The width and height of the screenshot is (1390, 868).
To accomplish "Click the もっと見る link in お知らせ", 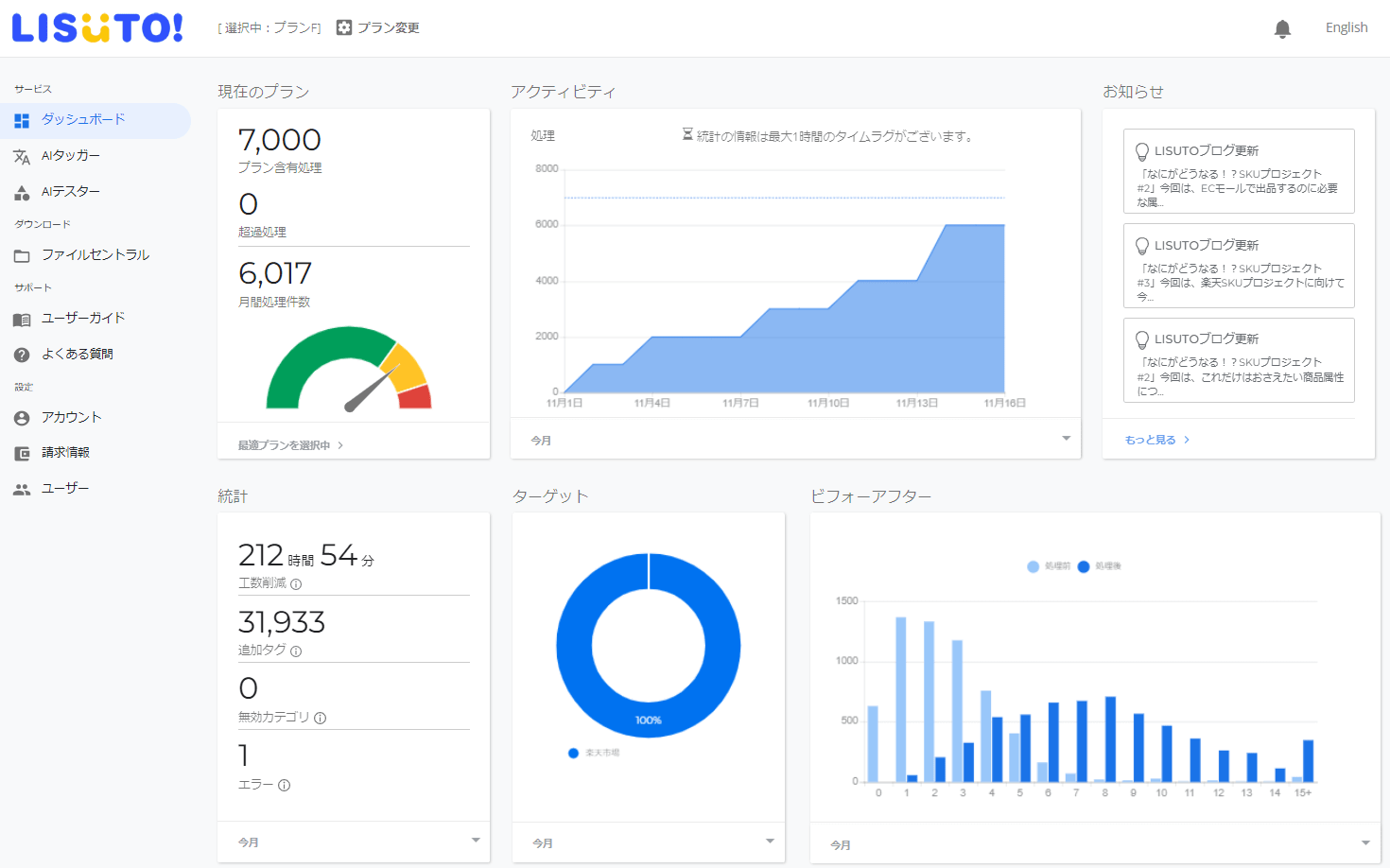I will pos(1155,439).
